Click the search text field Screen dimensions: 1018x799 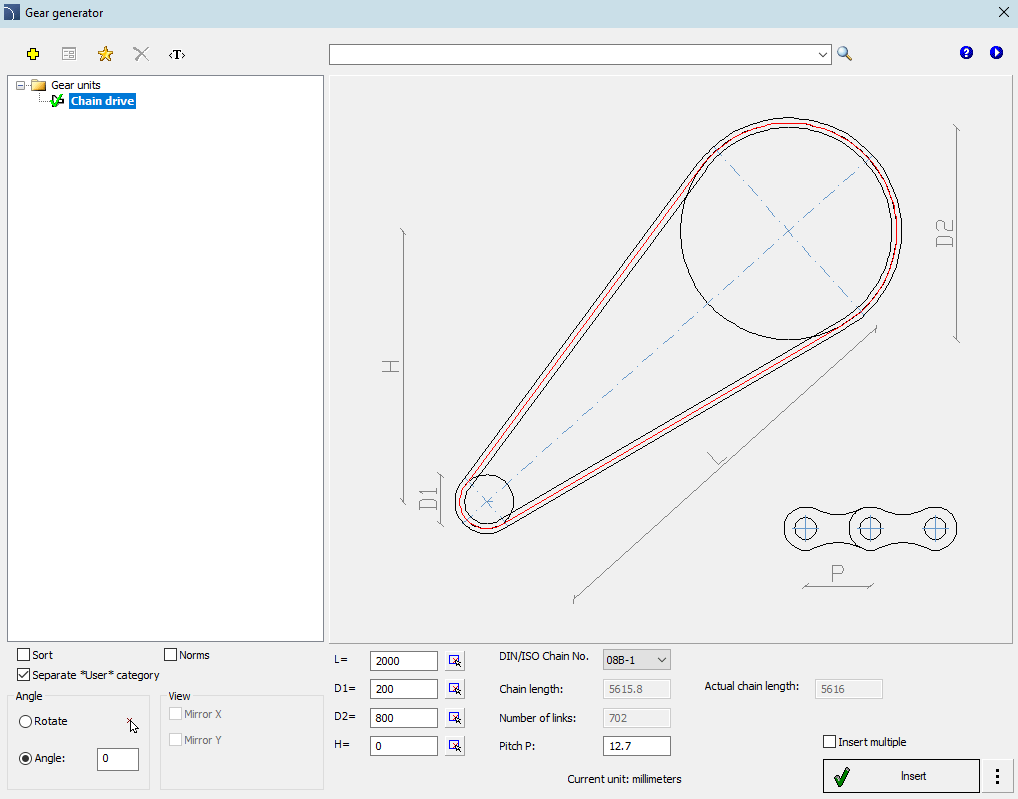pos(573,55)
